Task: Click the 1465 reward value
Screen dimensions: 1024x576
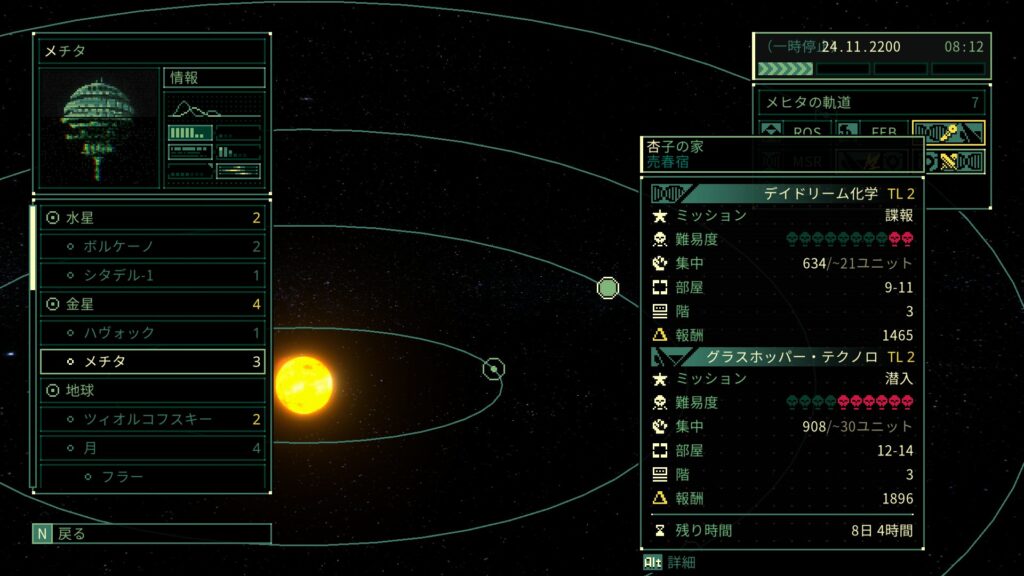Action: [x=897, y=336]
